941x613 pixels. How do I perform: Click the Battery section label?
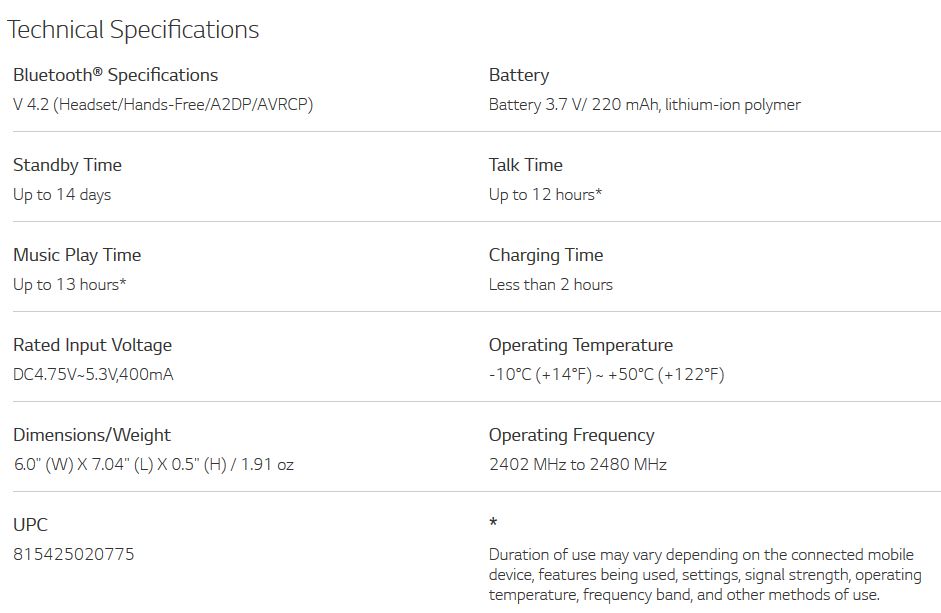pos(518,75)
